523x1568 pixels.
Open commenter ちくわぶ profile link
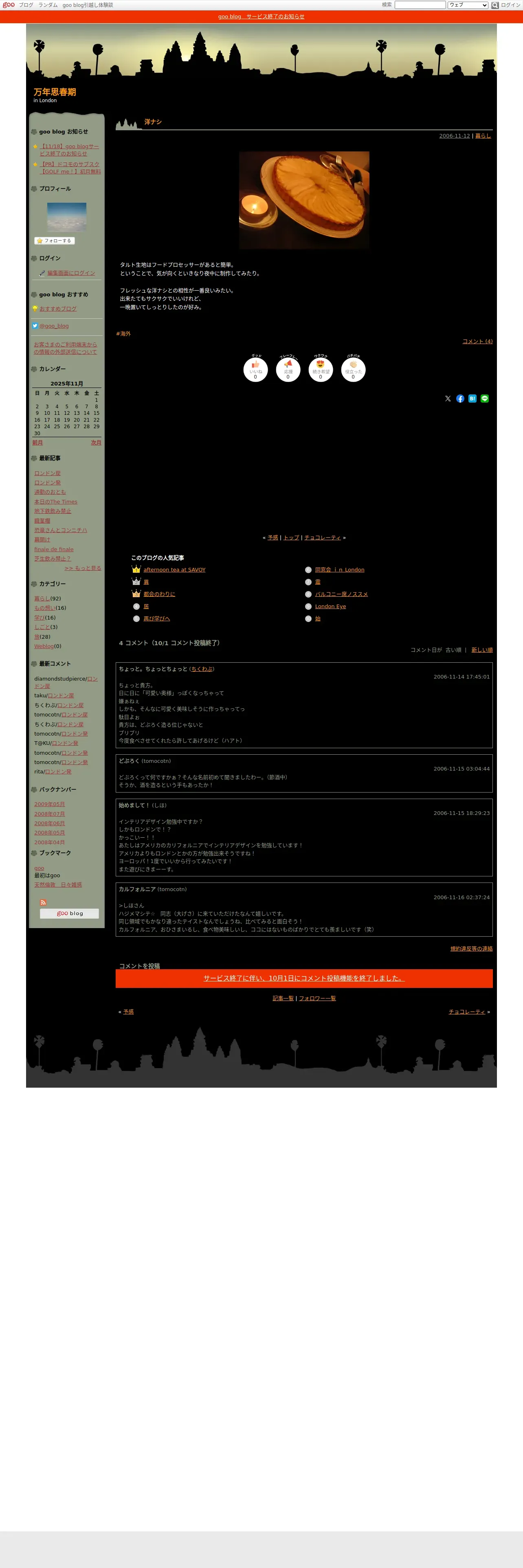pos(202,669)
